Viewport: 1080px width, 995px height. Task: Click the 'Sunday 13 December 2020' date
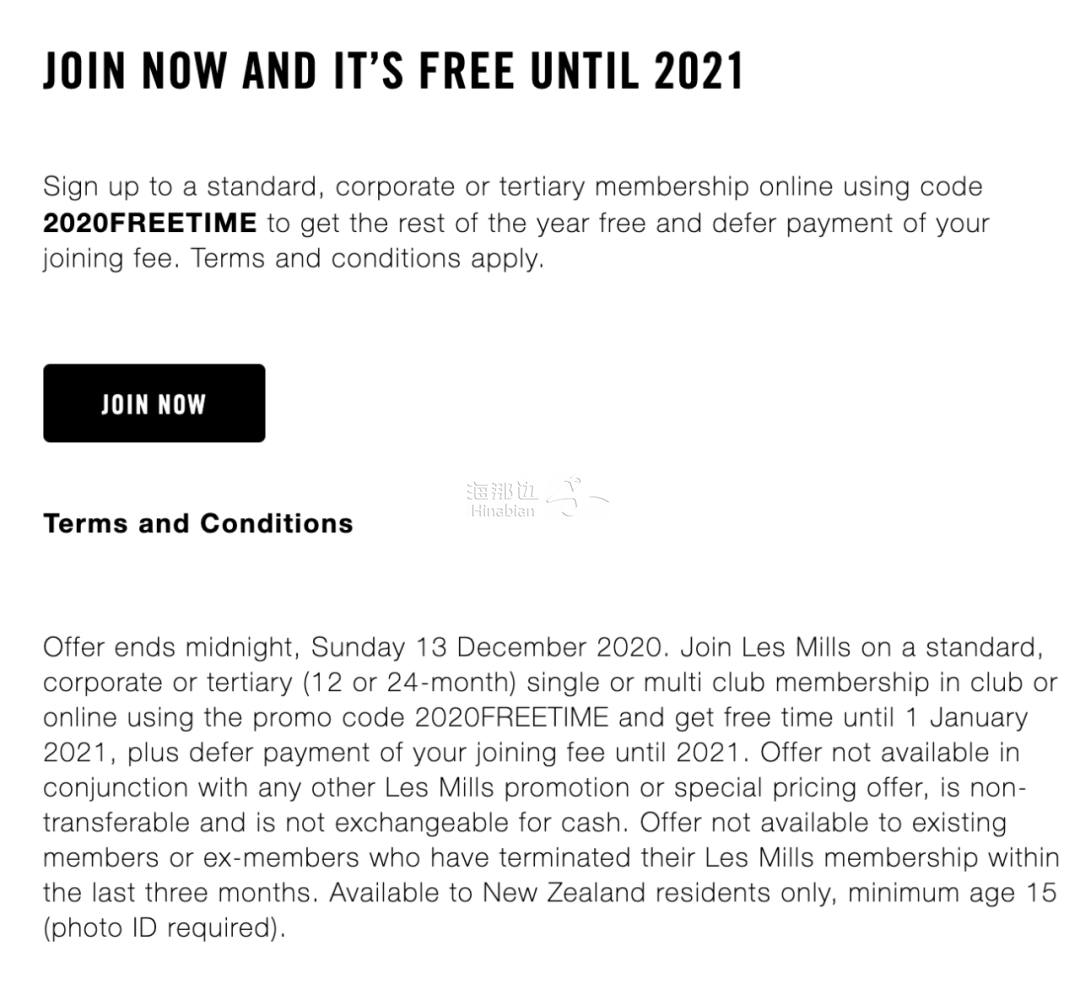(486, 647)
